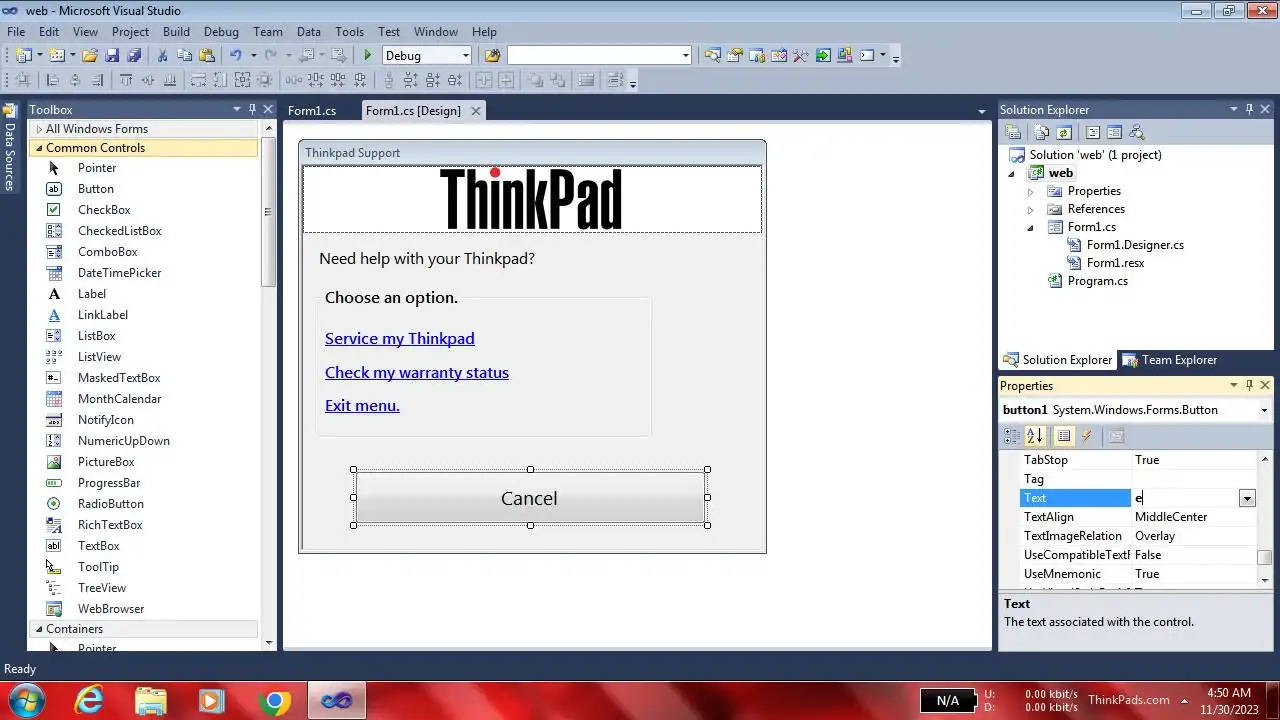Collapse the Form1.cs tree node
Image resolution: width=1280 pixels, height=720 pixels.
point(1031,227)
